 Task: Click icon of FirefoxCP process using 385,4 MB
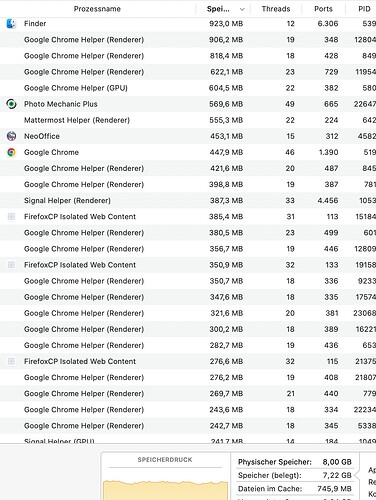coord(11,217)
